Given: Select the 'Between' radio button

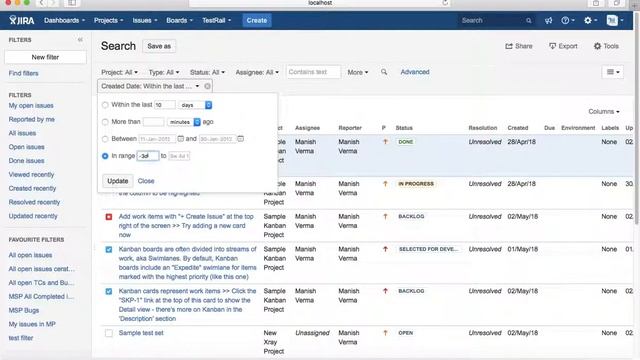Looking at the screenshot, I should 105,139.
